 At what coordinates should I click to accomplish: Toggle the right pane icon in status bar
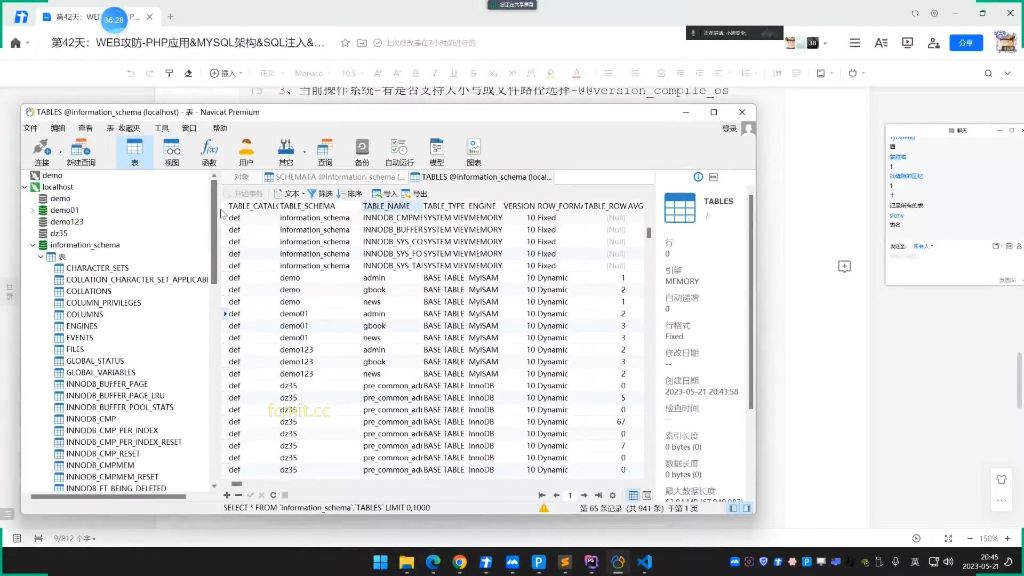pyautogui.click(x=746, y=508)
